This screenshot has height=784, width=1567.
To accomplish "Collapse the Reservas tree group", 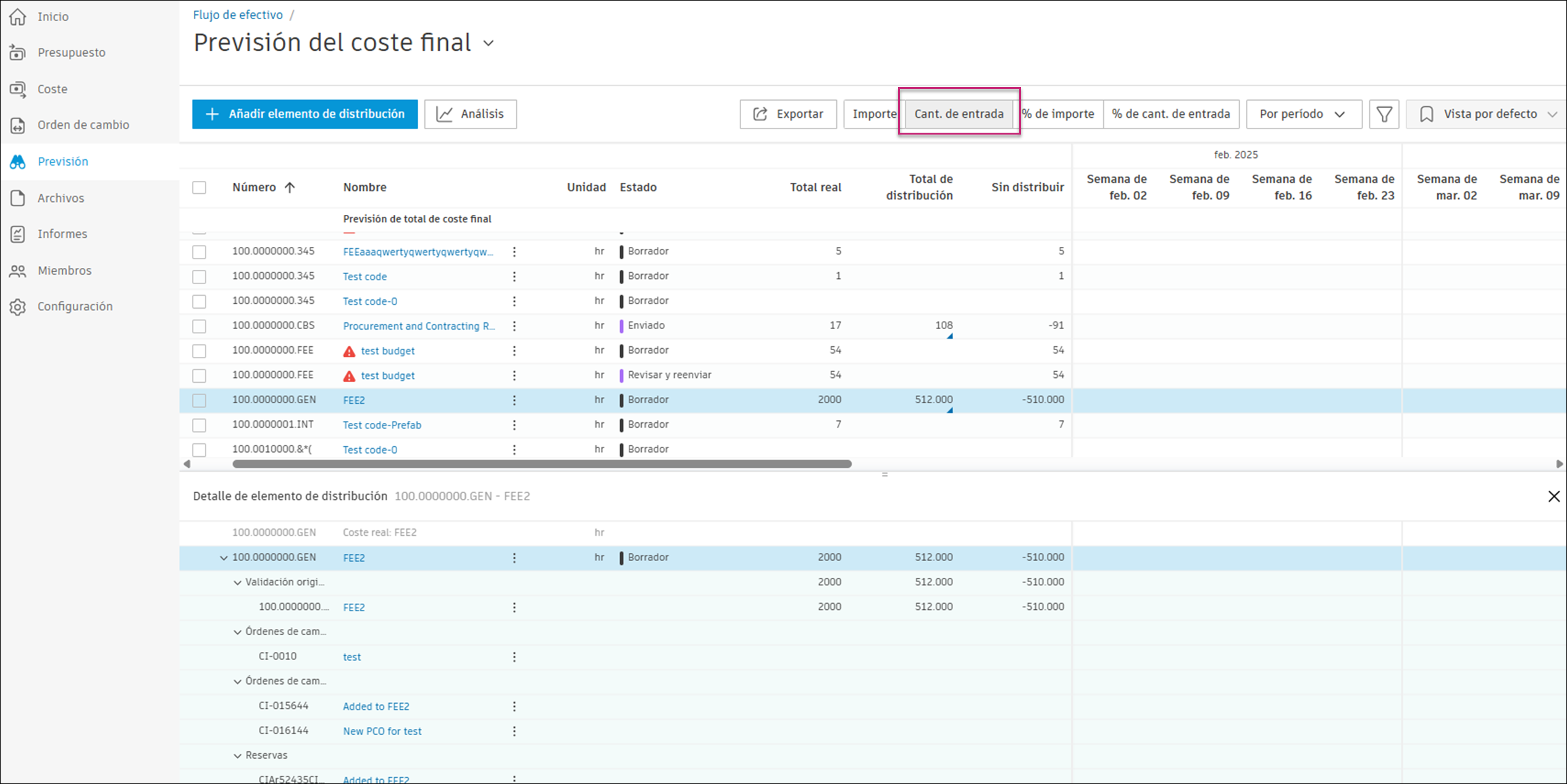I will tap(237, 756).
